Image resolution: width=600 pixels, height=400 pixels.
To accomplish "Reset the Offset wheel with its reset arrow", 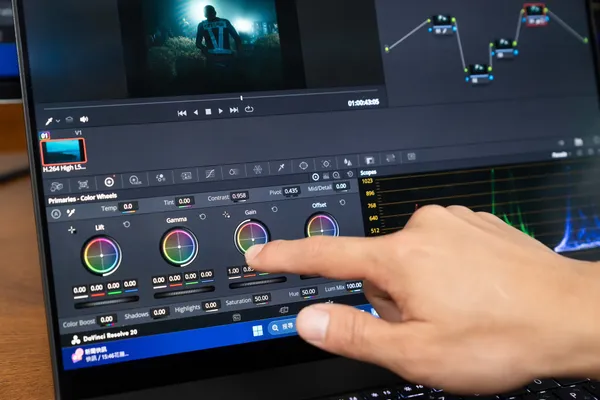I will 342,202.
